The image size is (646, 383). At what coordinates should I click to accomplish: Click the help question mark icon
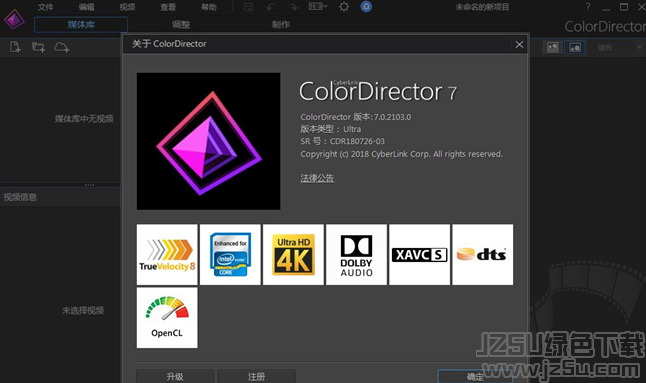(588, 7)
